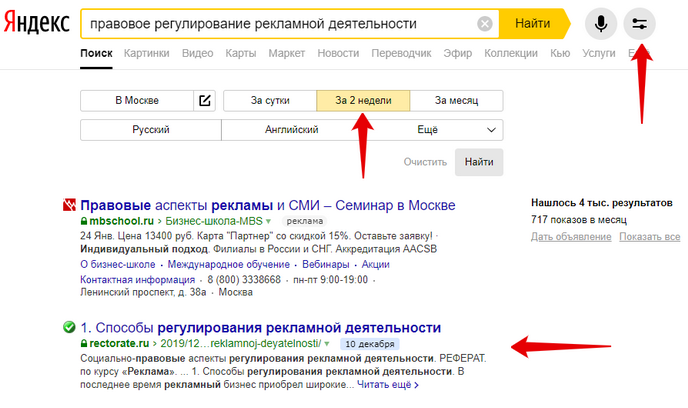Viewport: 688px width, 408px height.
Task: Expand the Читать ещё snippet link
Action: point(388,384)
